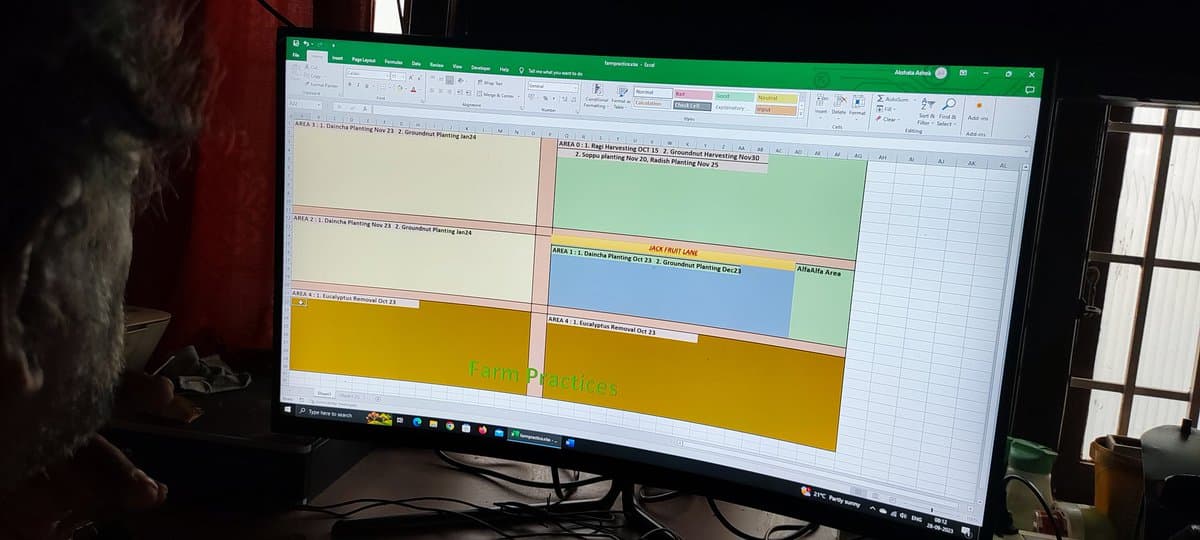1200x540 pixels.
Task: Open the Fill dropdown in Editing group
Action: [886, 109]
